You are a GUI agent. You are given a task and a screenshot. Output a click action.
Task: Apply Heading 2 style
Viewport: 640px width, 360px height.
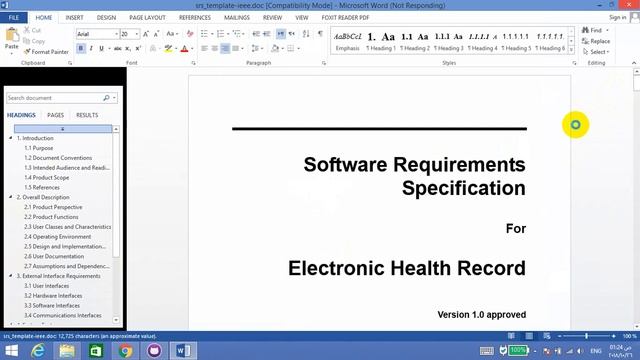(x=415, y=41)
